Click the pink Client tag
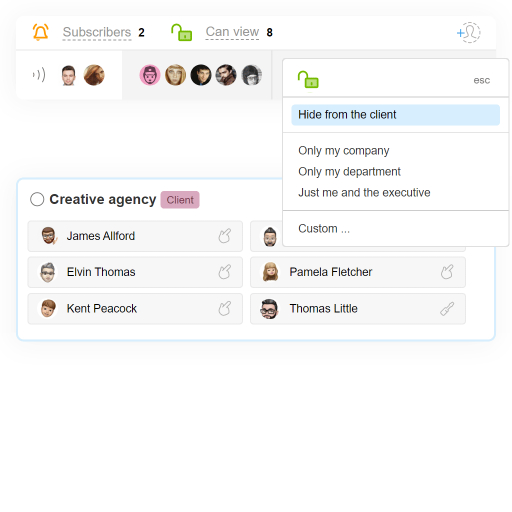The width and height of the screenshot is (512, 512). [180, 200]
